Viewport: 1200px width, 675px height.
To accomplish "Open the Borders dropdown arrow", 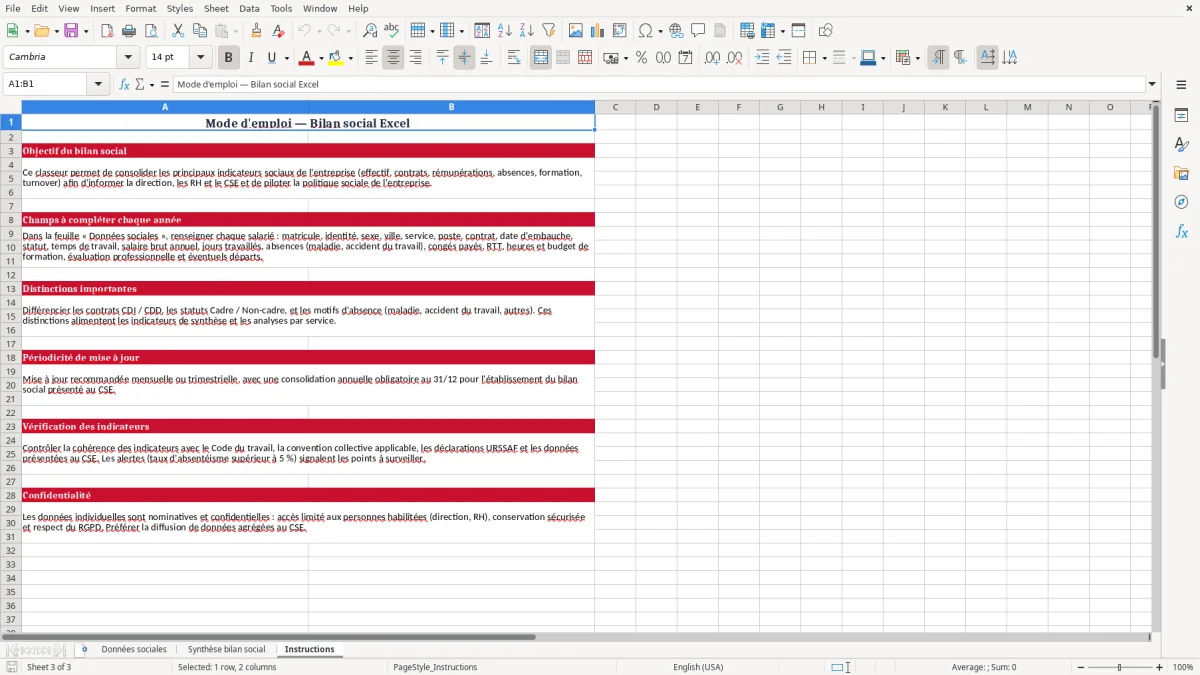I will [x=824, y=58].
